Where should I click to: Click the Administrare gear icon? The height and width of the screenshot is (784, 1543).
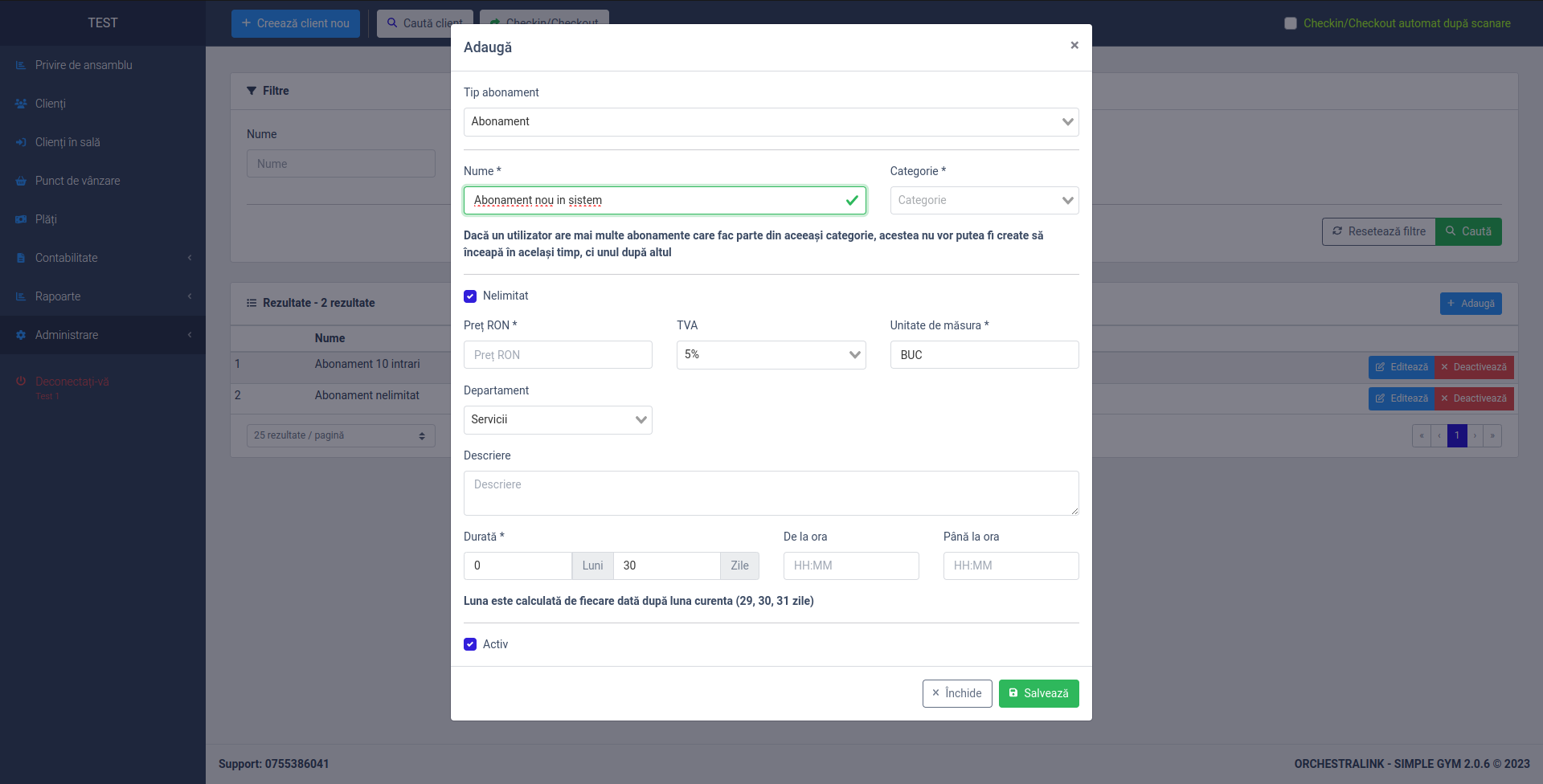pyautogui.click(x=21, y=335)
